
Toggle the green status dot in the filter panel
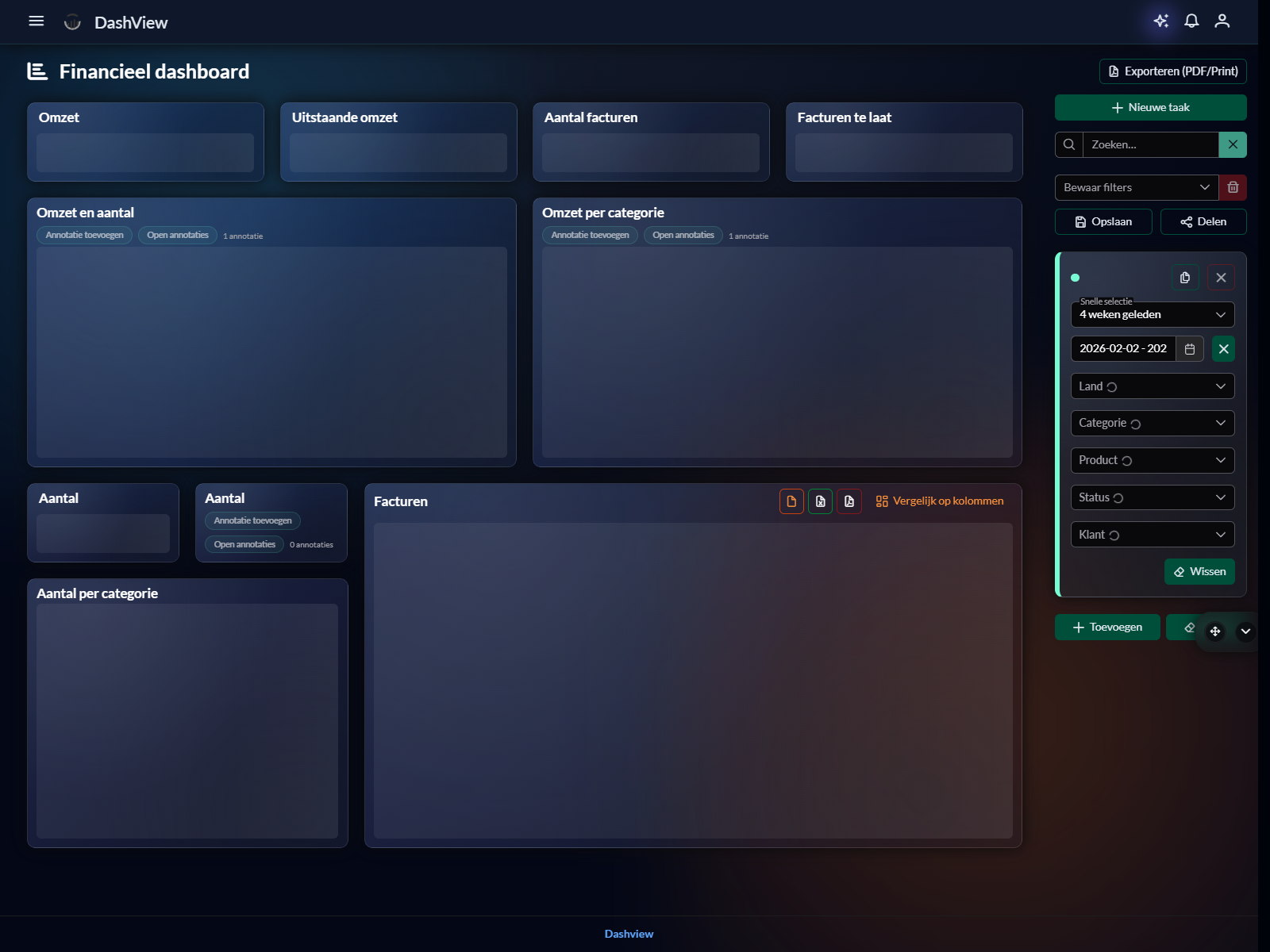(1076, 278)
